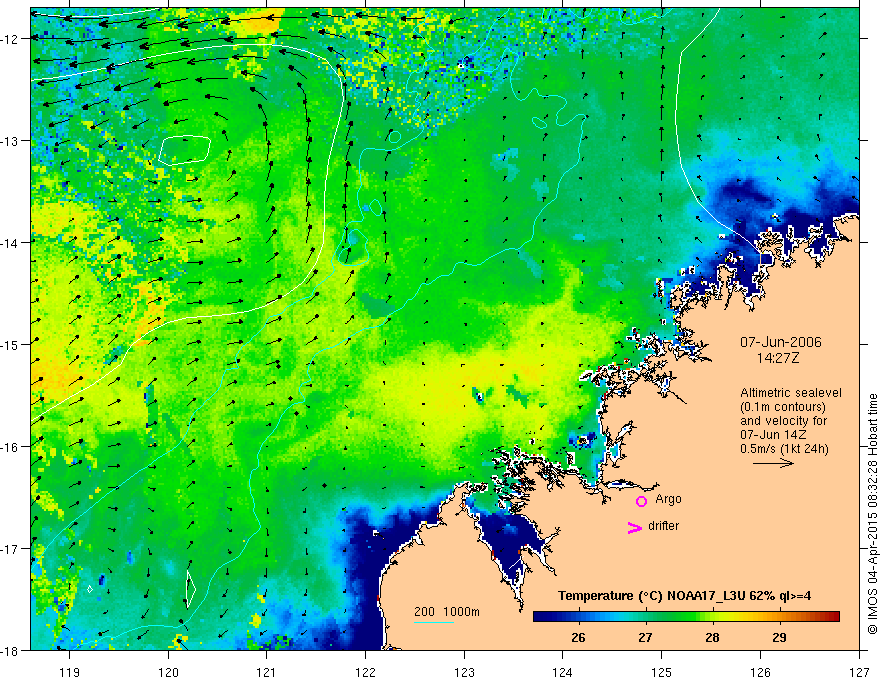Click the 'drifter' legend label
Viewport: 880px width, 680px height.
click(663, 526)
